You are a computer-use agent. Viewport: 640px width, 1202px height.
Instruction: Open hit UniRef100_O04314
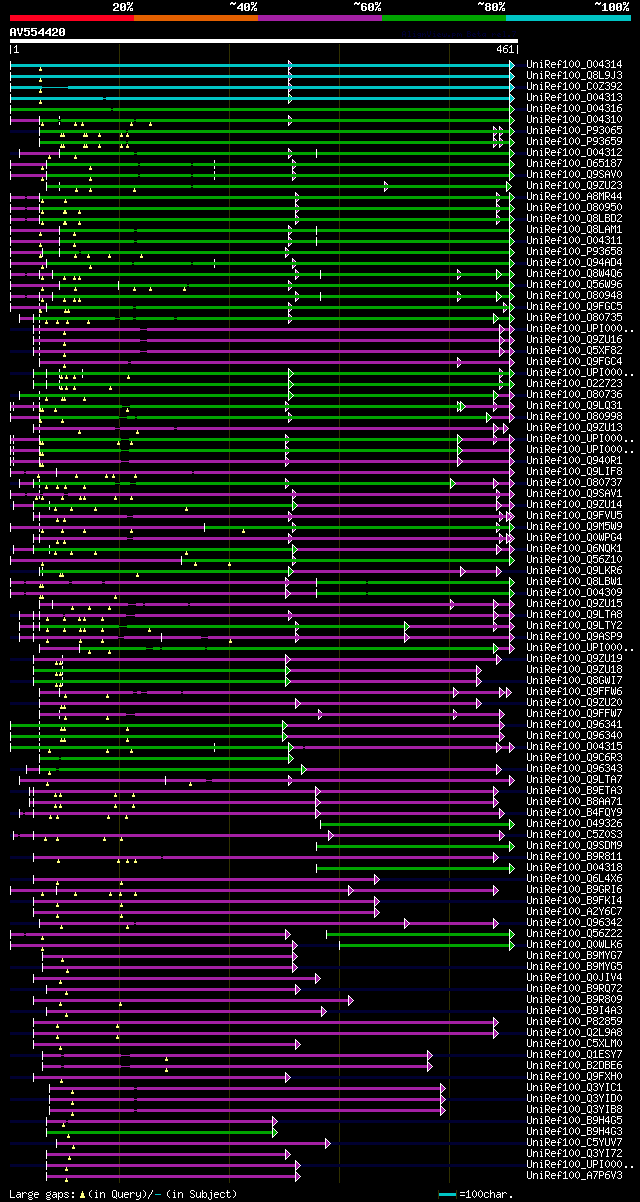click(574, 64)
